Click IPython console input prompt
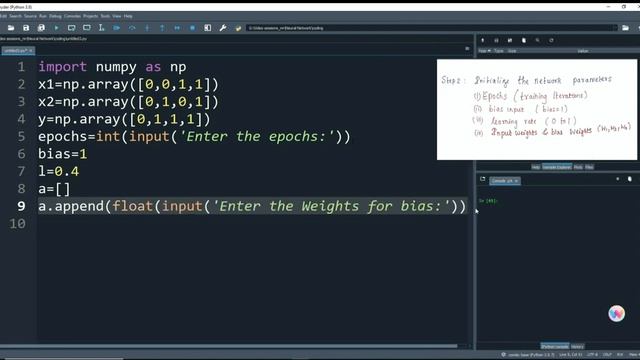 tap(488, 201)
